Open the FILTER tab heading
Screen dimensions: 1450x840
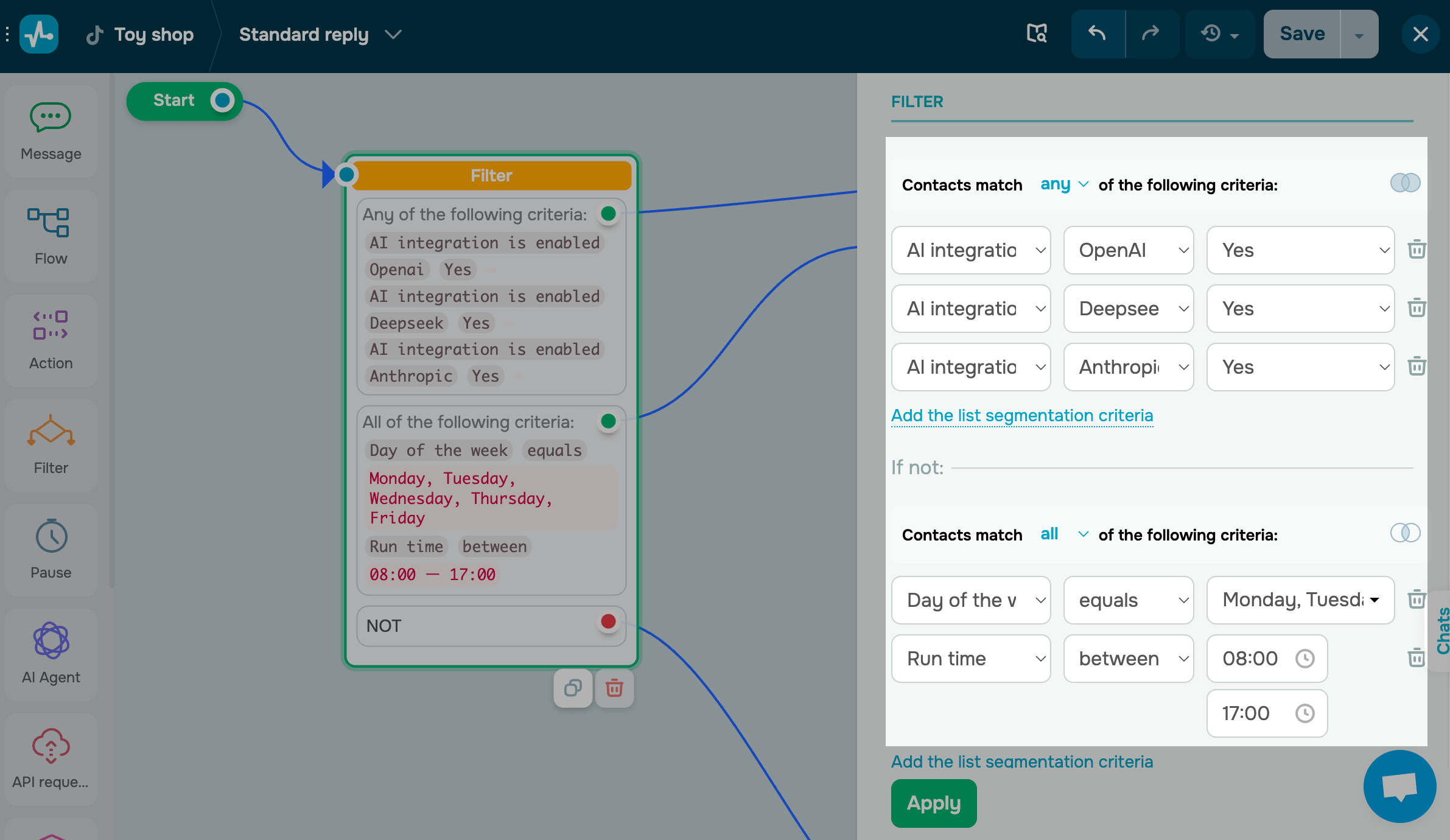click(x=917, y=102)
